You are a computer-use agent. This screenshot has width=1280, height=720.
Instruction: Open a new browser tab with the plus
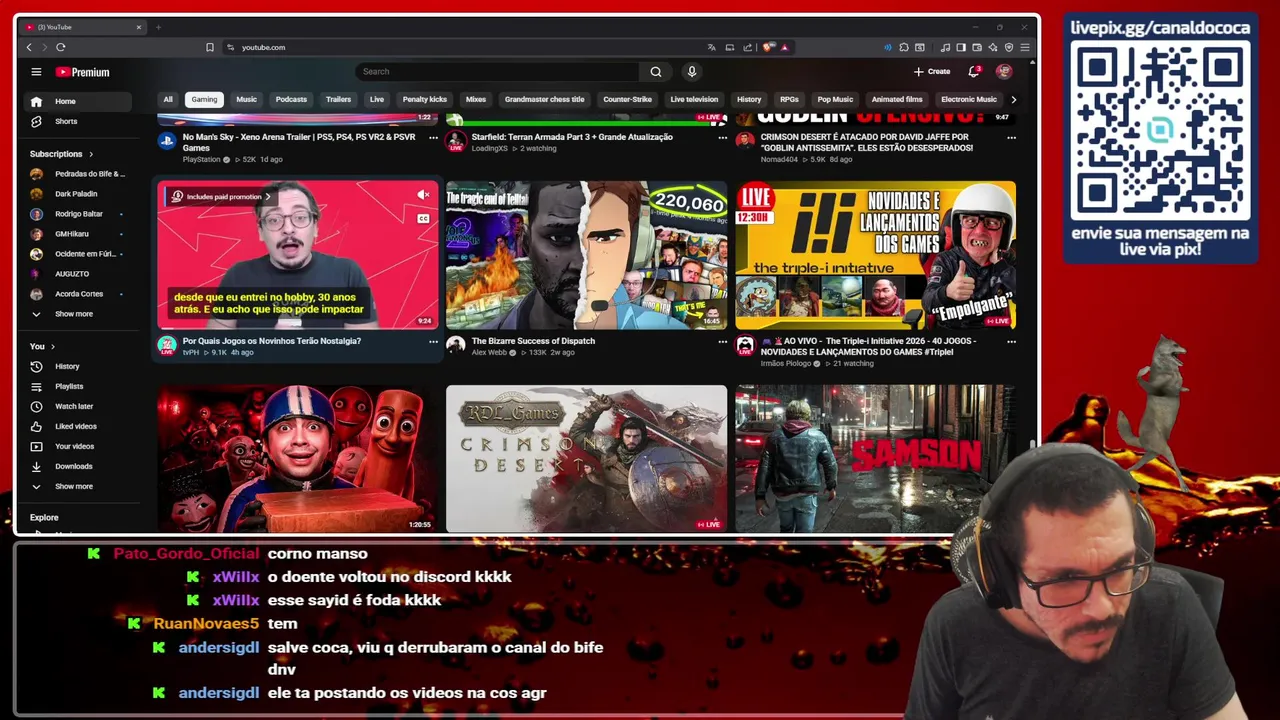[158, 27]
